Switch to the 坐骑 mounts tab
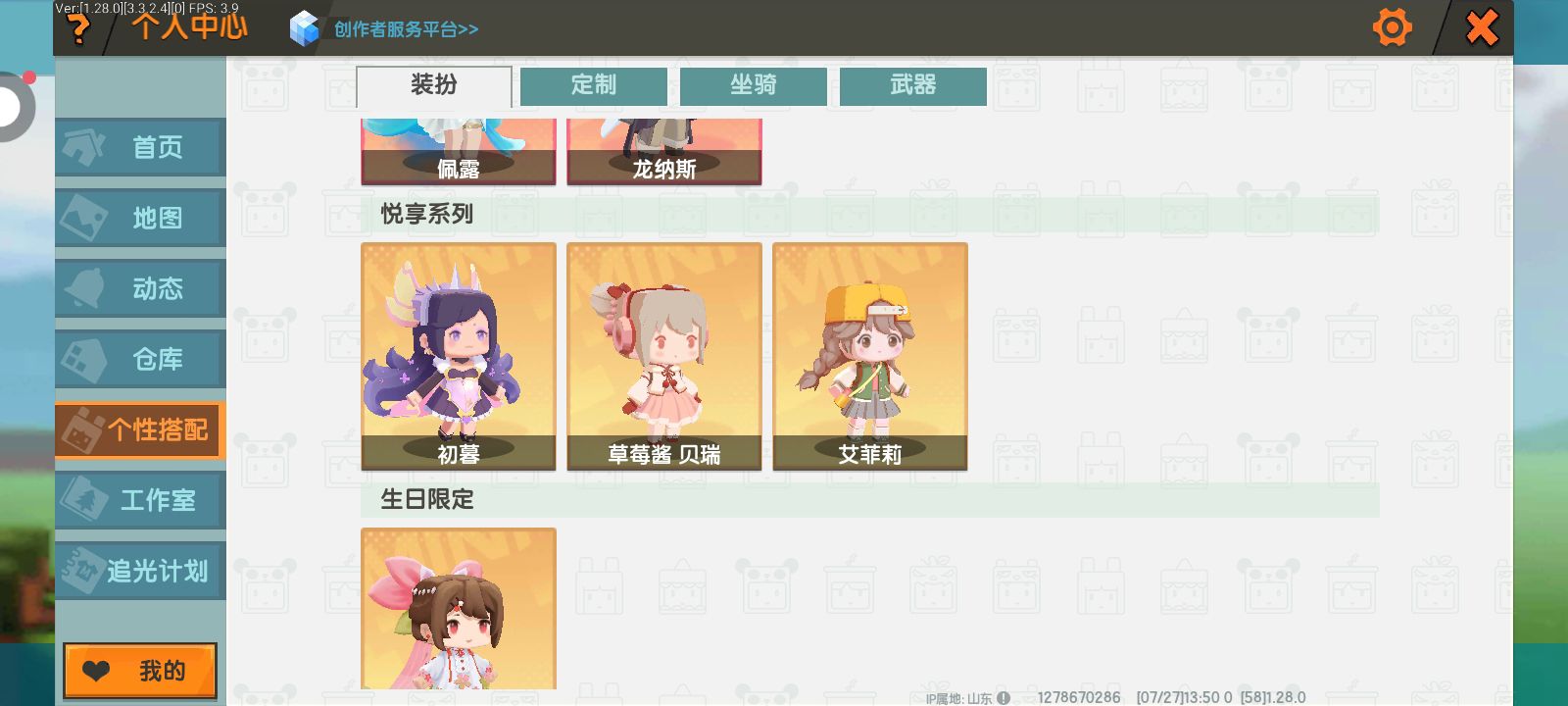The image size is (1568, 706). (x=754, y=86)
